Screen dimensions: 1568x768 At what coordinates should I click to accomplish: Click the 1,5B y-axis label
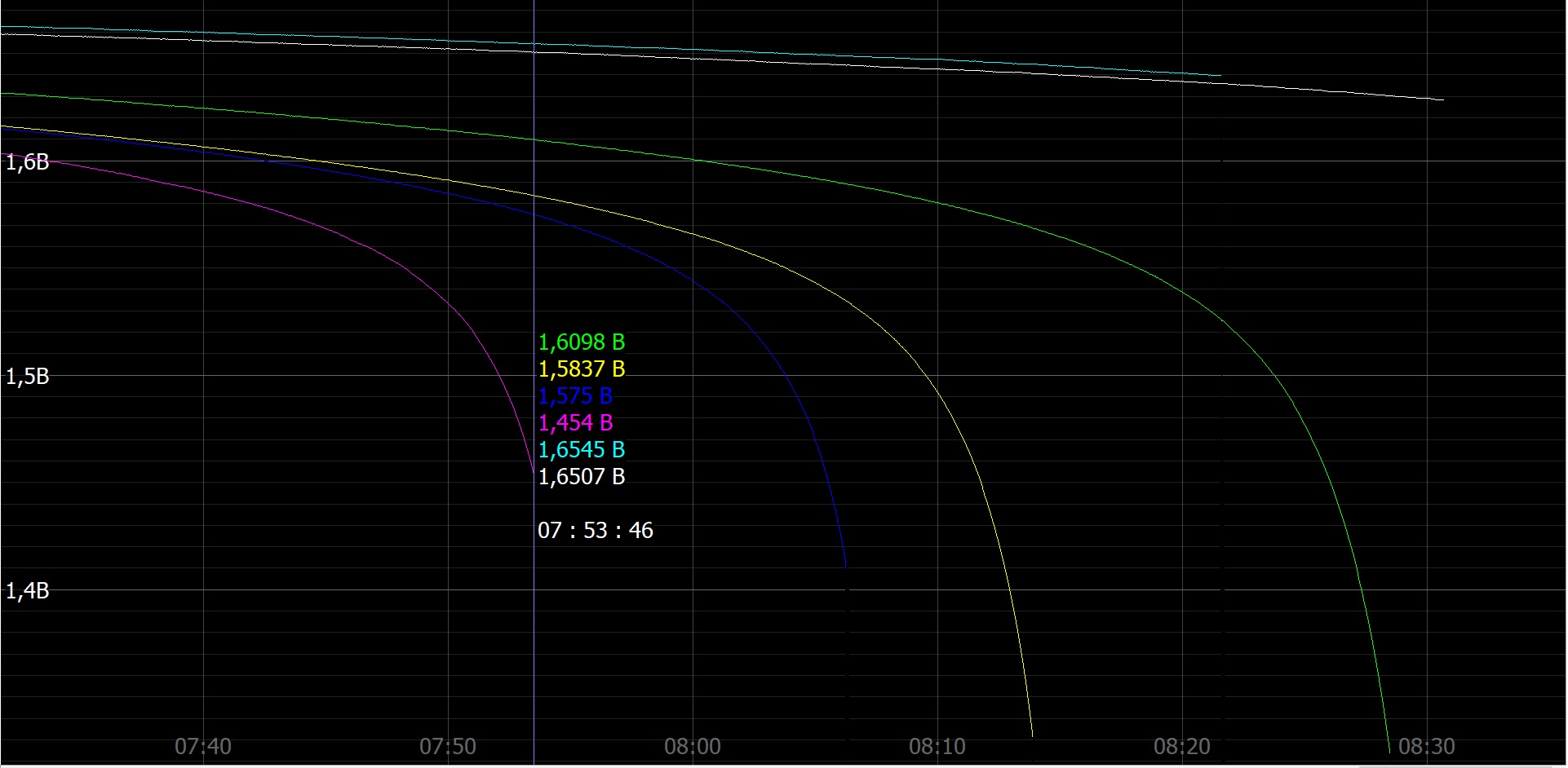28,377
